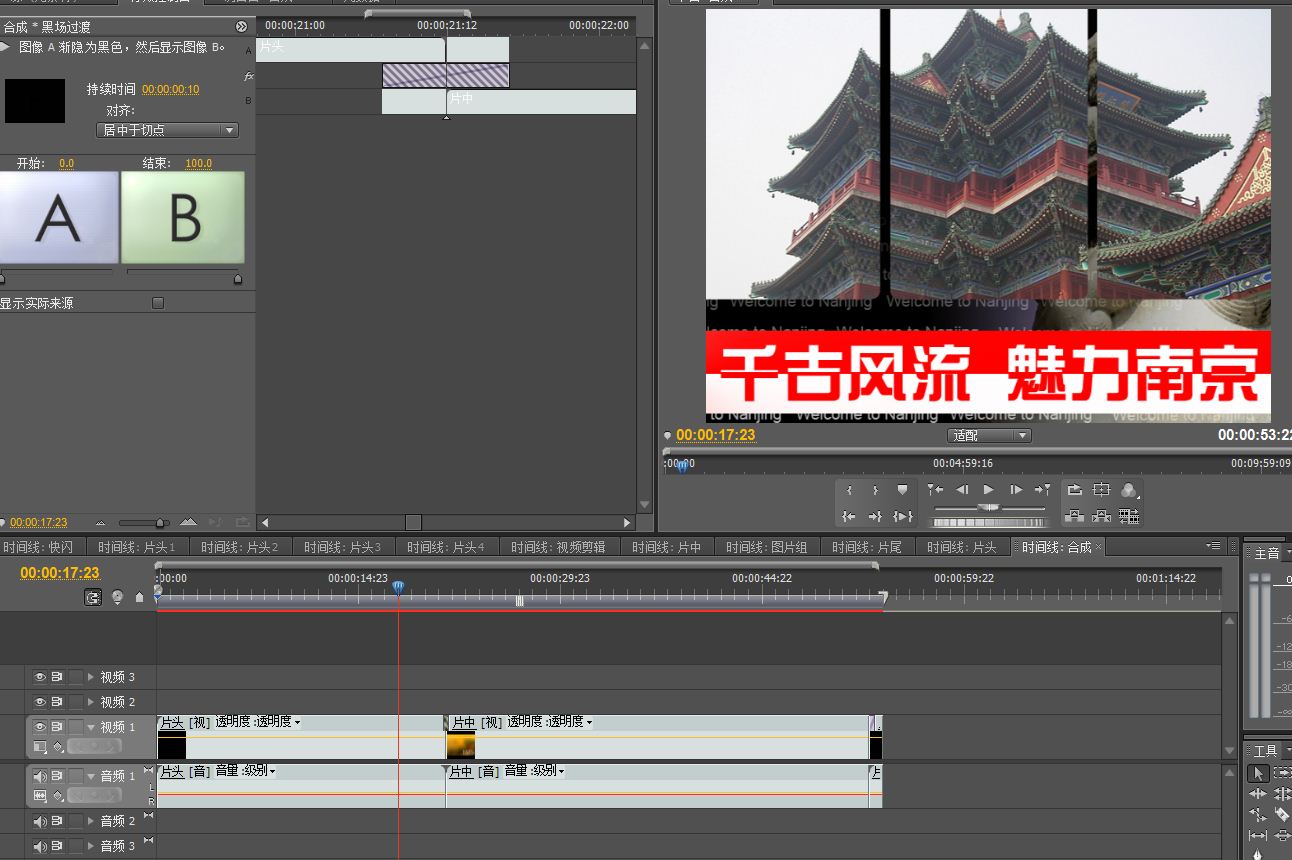Screen dimensions: 1292x860
Task: Click the Safe Margins icon
Action: (x=1101, y=490)
